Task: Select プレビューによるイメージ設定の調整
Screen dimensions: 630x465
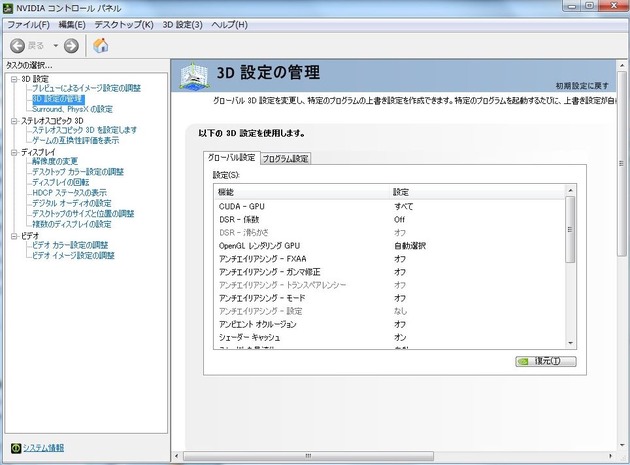Action: pos(86,88)
